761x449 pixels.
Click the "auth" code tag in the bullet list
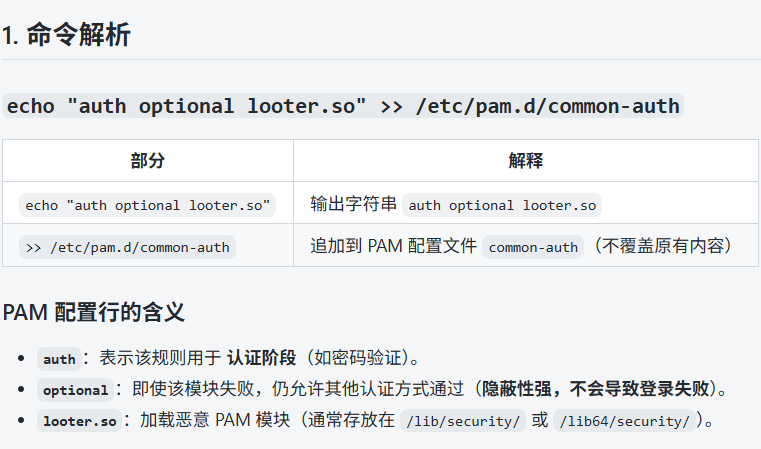[59, 359]
